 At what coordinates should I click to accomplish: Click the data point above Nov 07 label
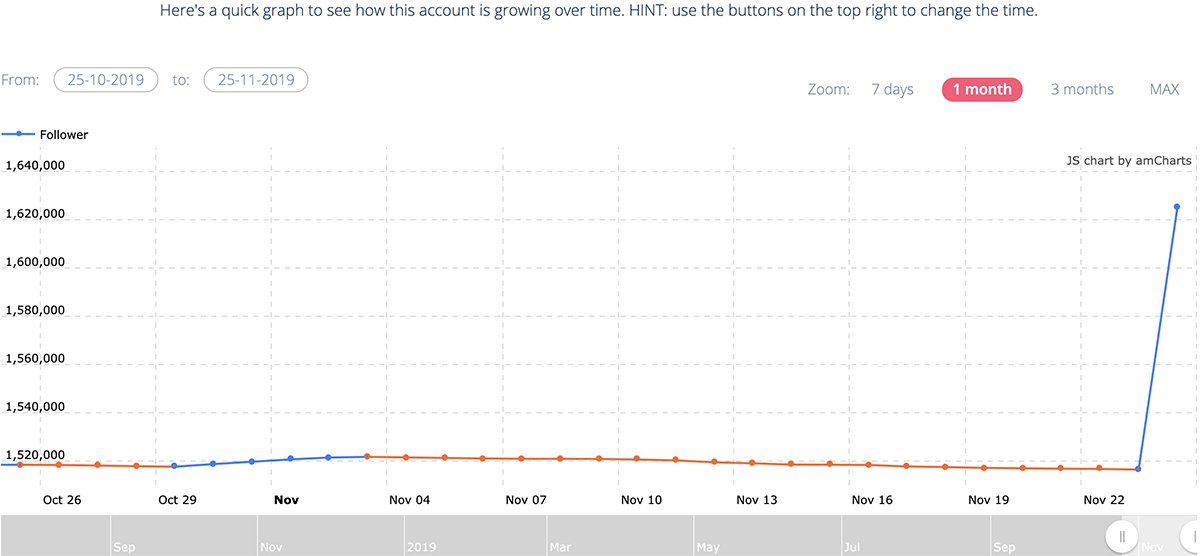pyautogui.click(x=521, y=459)
